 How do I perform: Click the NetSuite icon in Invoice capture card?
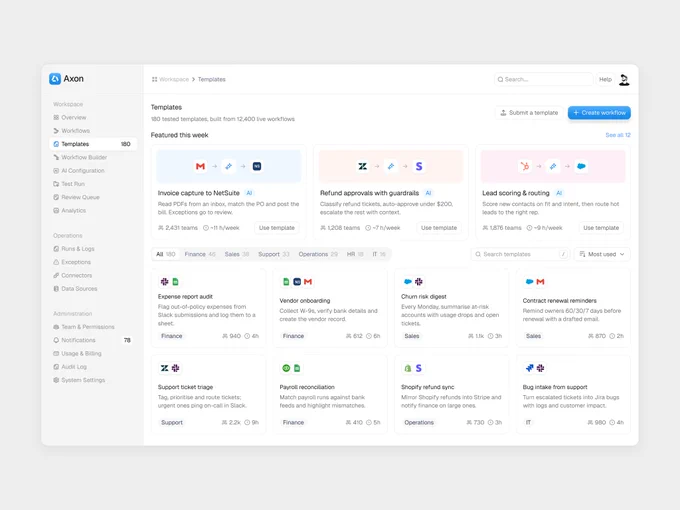point(257,167)
